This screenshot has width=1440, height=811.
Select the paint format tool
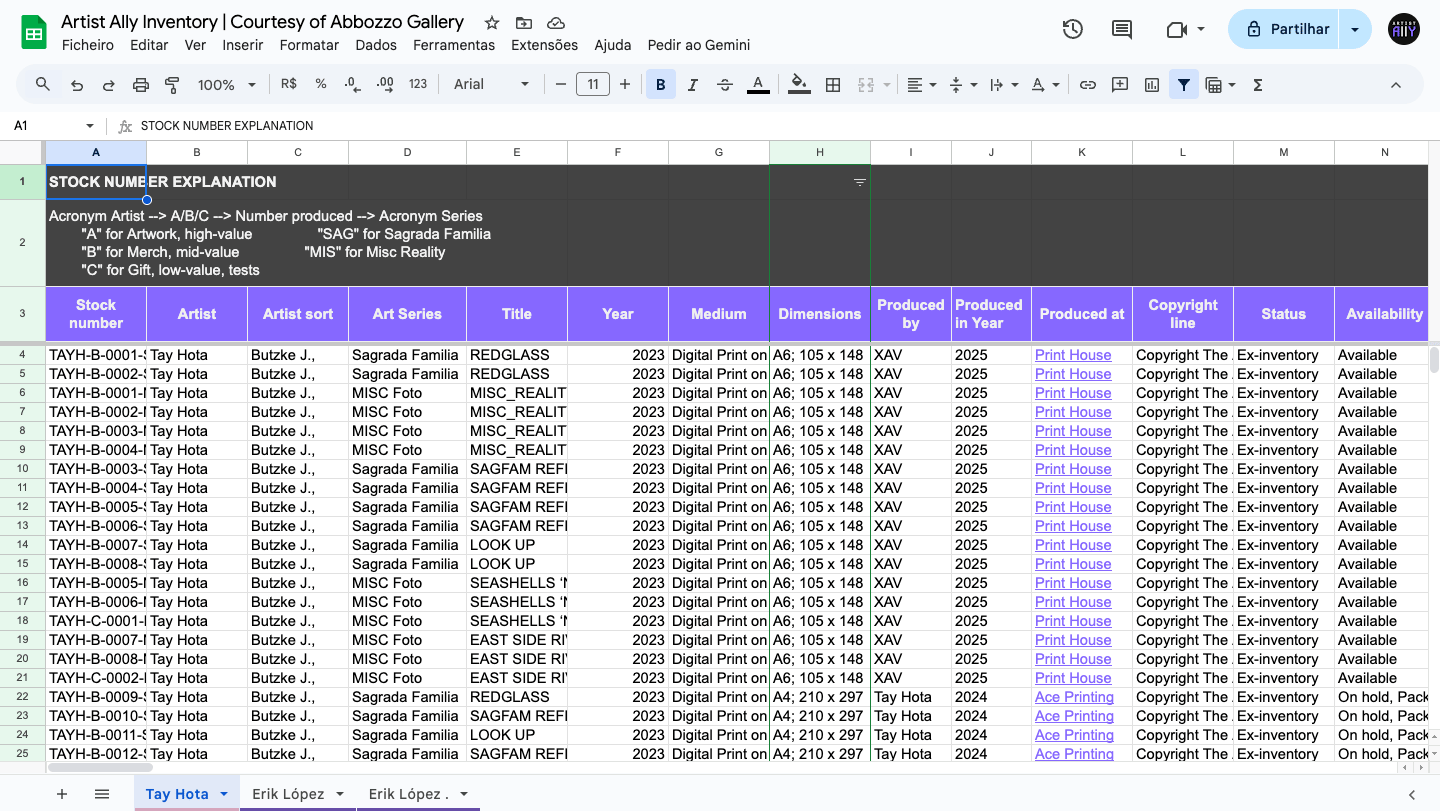tap(172, 85)
